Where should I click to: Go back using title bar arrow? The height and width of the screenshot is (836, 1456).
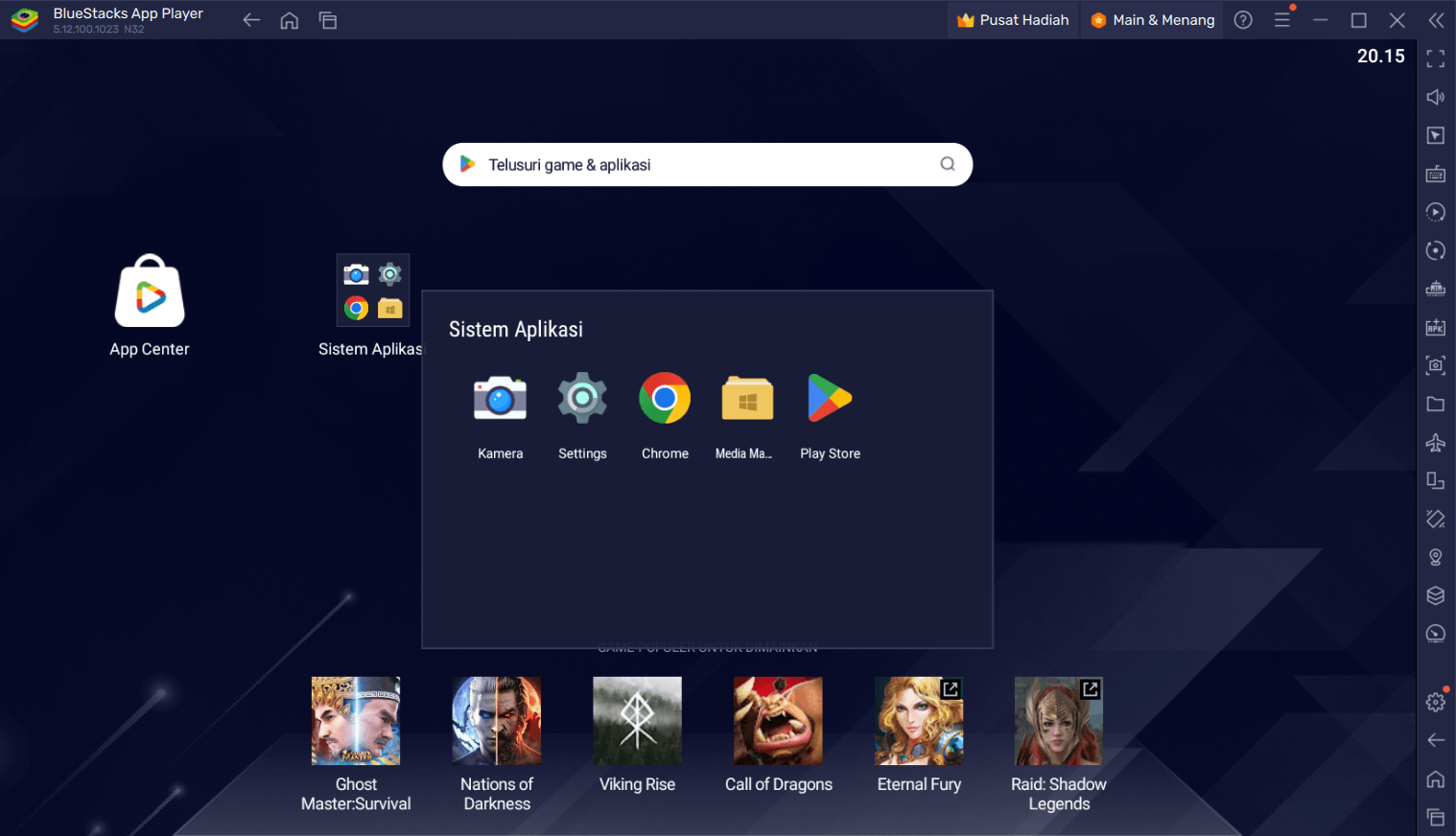coord(251,20)
